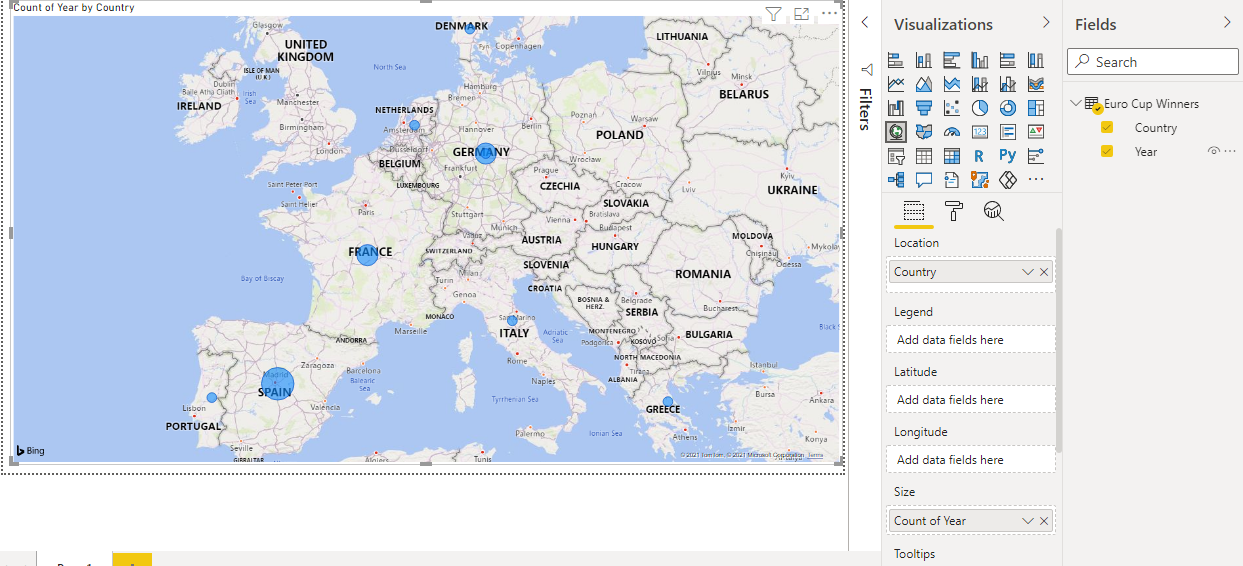Switch to the Analytics magnifier tab

coord(993,211)
